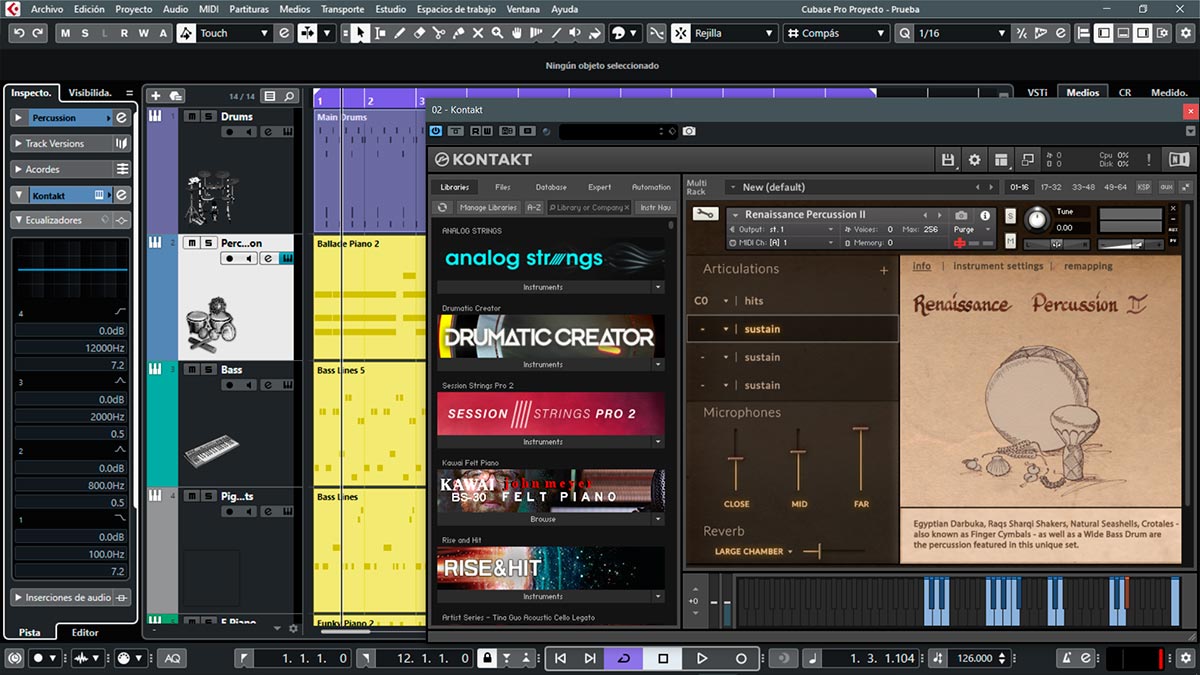Viewport: 1200px width, 675px height.
Task: Click the Redo arrow icon
Action: [x=38, y=33]
